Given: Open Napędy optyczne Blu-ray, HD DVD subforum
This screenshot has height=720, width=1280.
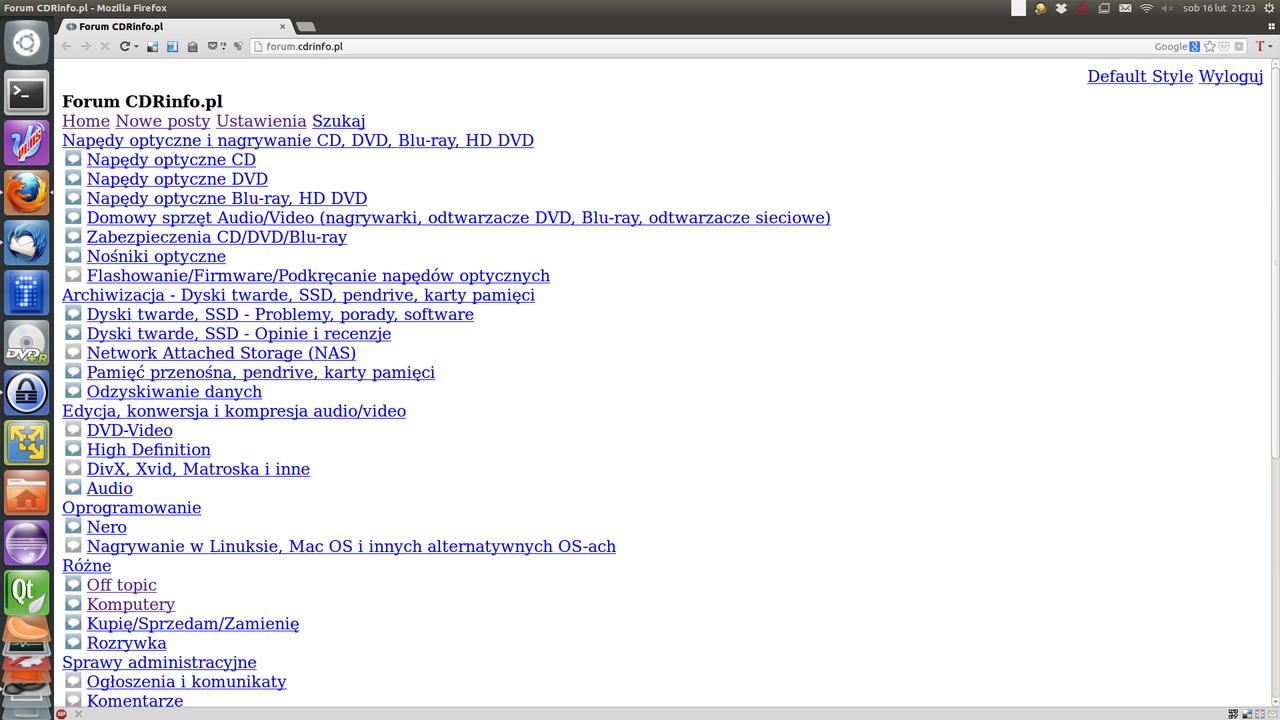Looking at the screenshot, I should coord(227,198).
